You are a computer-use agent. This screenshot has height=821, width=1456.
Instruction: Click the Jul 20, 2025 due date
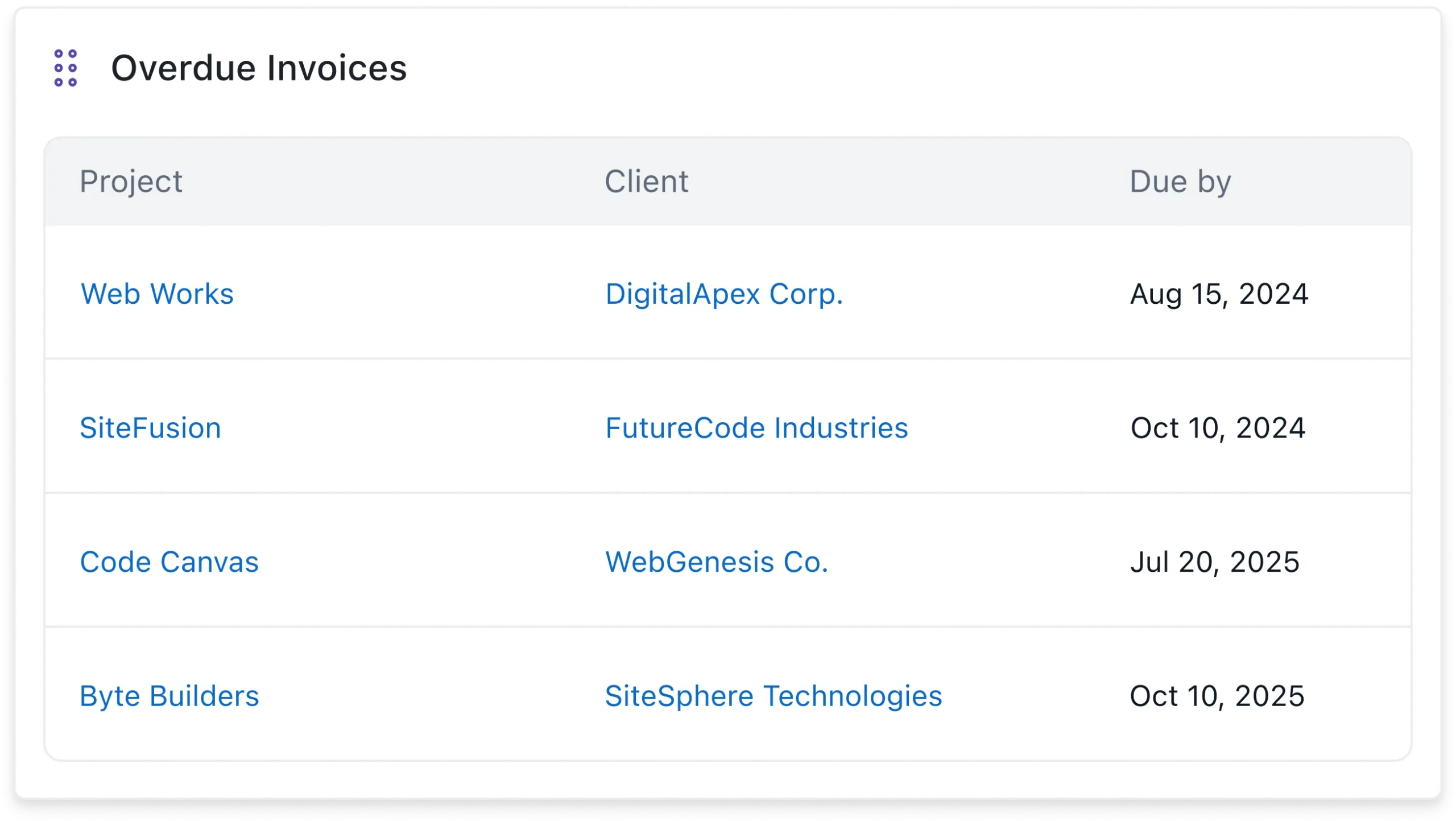tap(1215, 562)
